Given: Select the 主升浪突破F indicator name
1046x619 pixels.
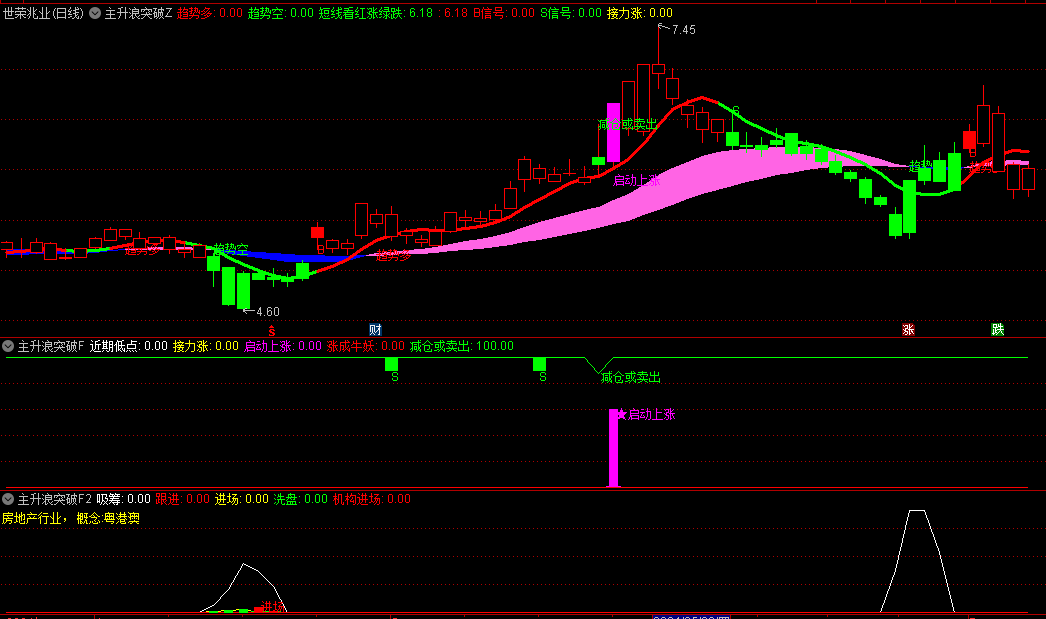Looking at the screenshot, I should click(x=51, y=346).
